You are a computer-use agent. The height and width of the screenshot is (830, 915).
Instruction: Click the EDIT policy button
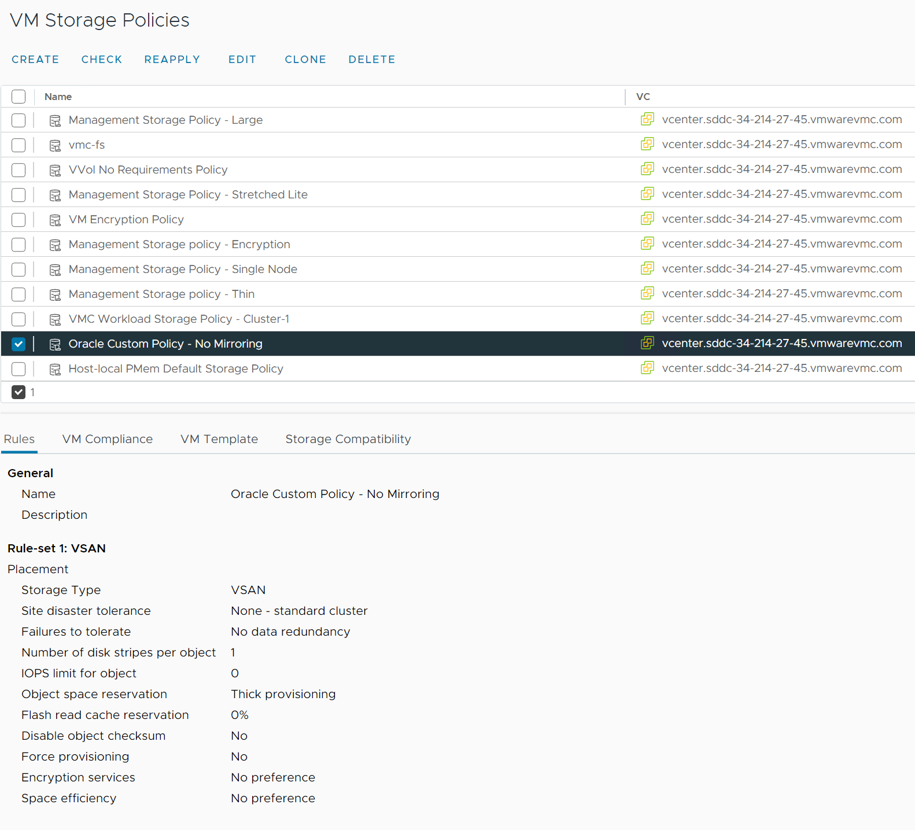click(x=242, y=60)
